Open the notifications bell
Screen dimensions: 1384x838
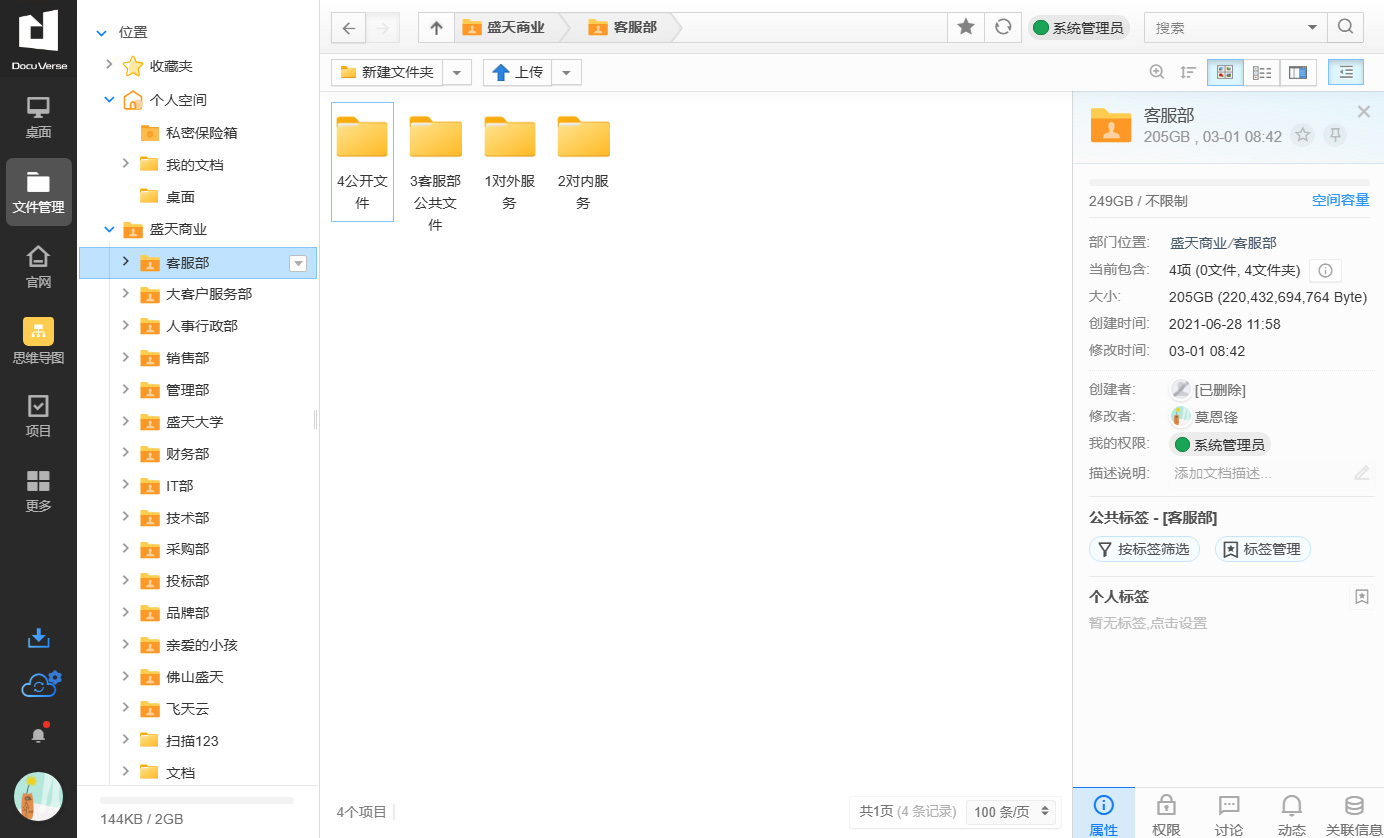(x=38, y=735)
